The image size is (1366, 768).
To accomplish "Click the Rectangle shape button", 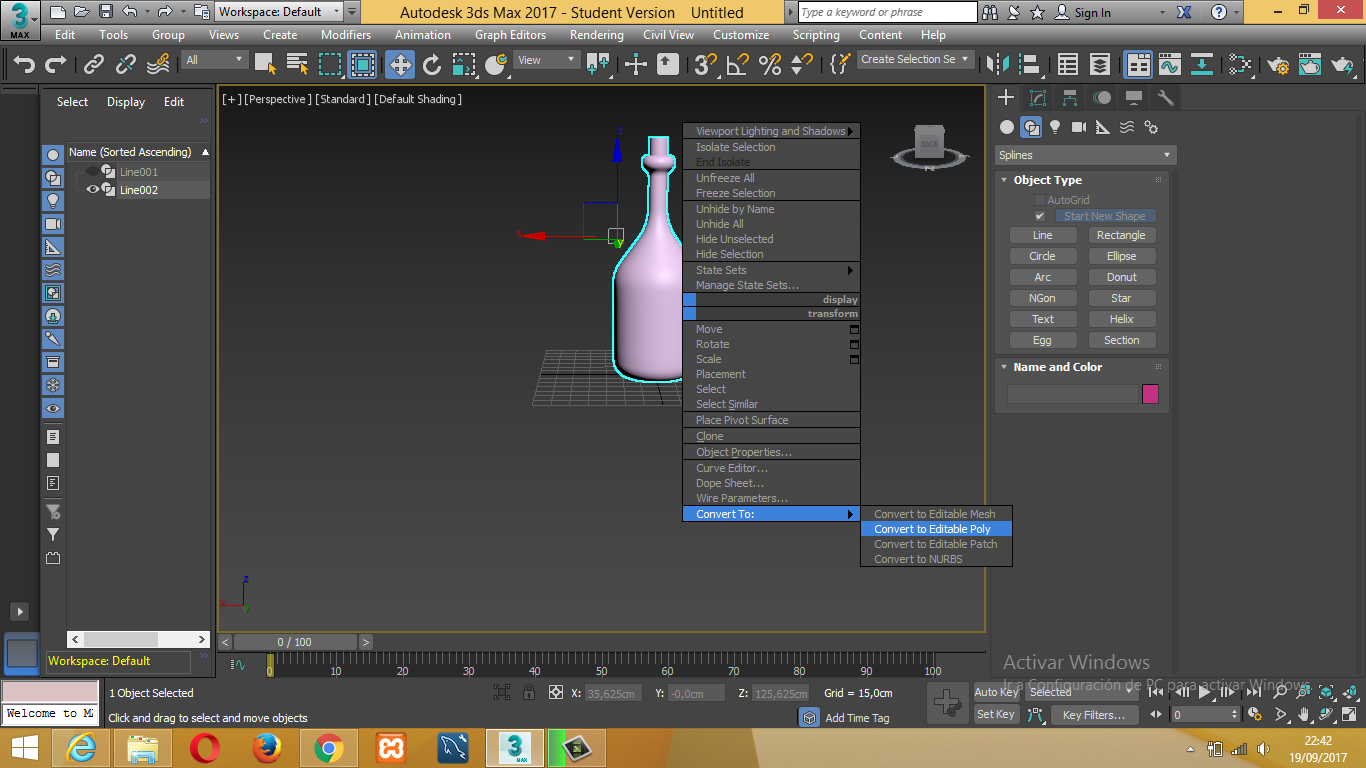I will point(1121,235).
